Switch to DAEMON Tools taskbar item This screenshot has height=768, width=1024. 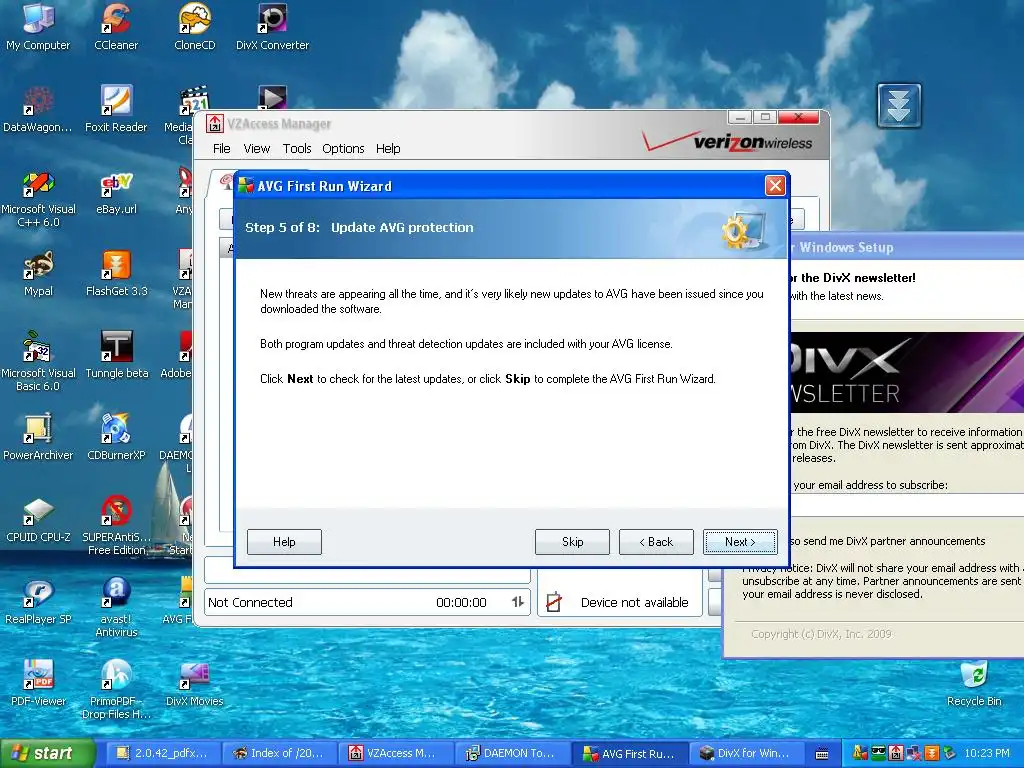(511, 754)
